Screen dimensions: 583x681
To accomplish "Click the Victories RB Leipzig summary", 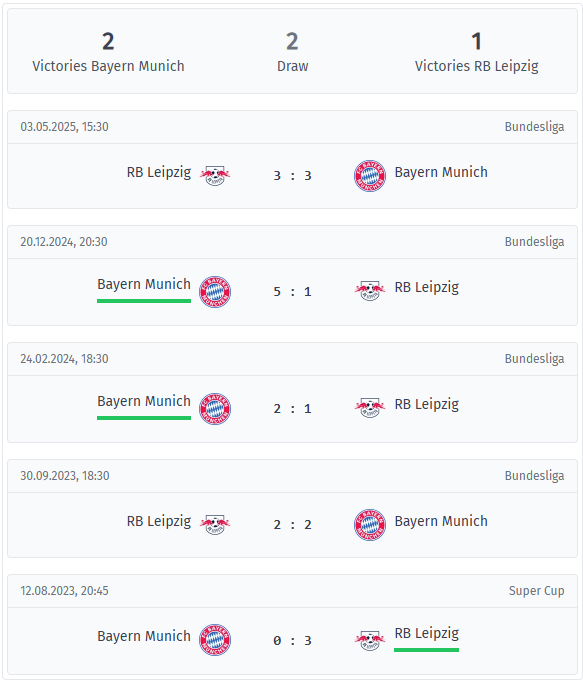I will (x=477, y=52).
